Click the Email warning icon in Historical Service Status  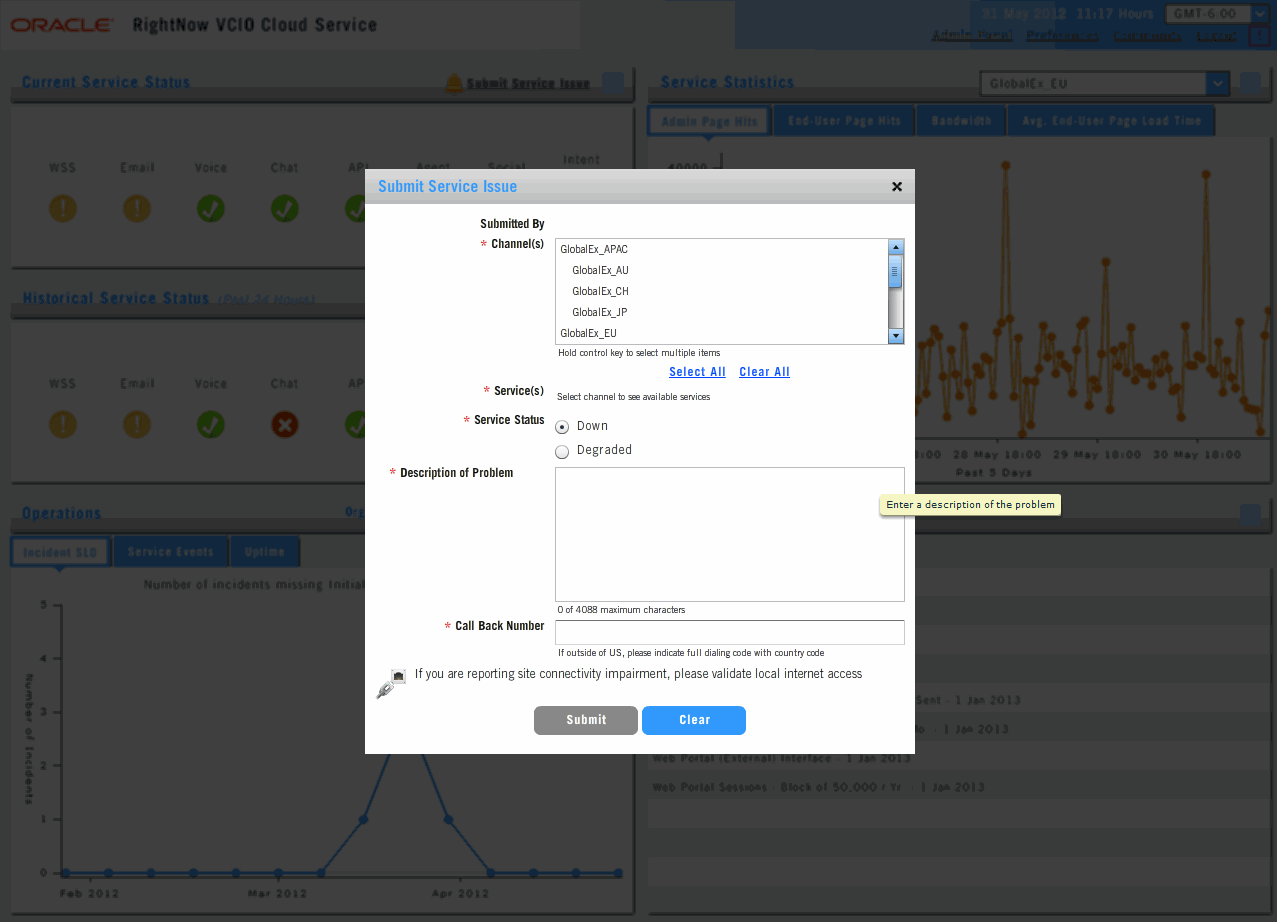coord(137,424)
